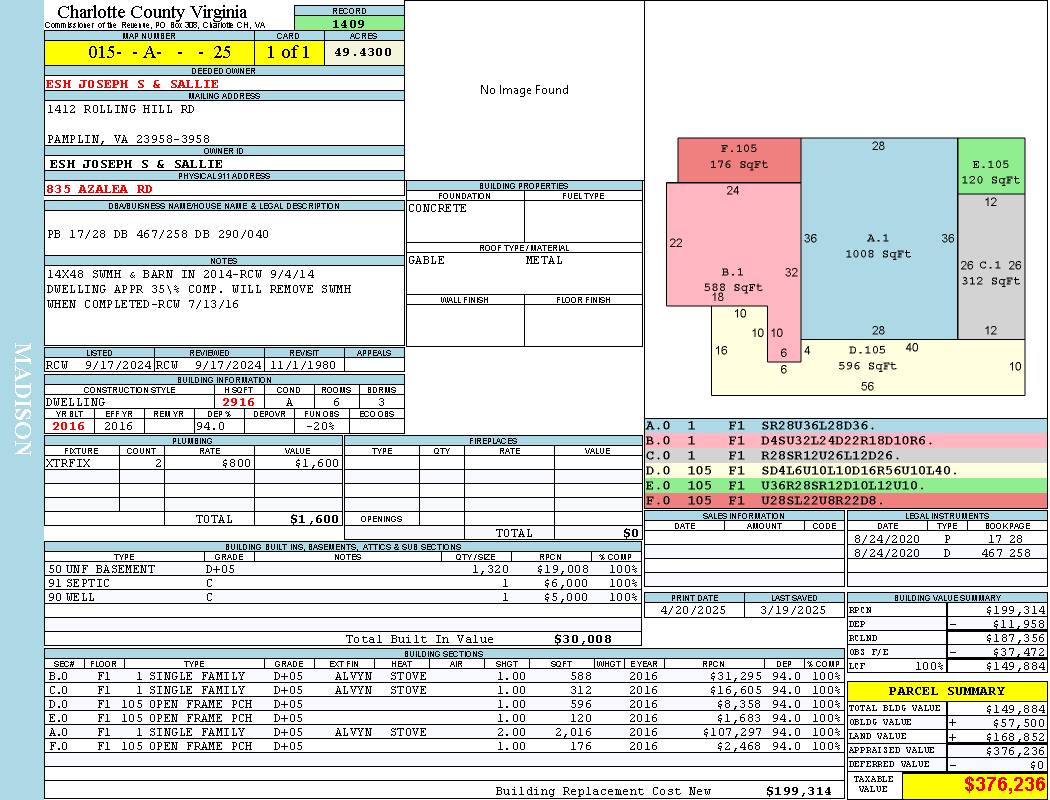This screenshot has width=1050, height=800.
Task: Click the yellow D.105 596 SqFt porch area
Action: (x=868, y=367)
